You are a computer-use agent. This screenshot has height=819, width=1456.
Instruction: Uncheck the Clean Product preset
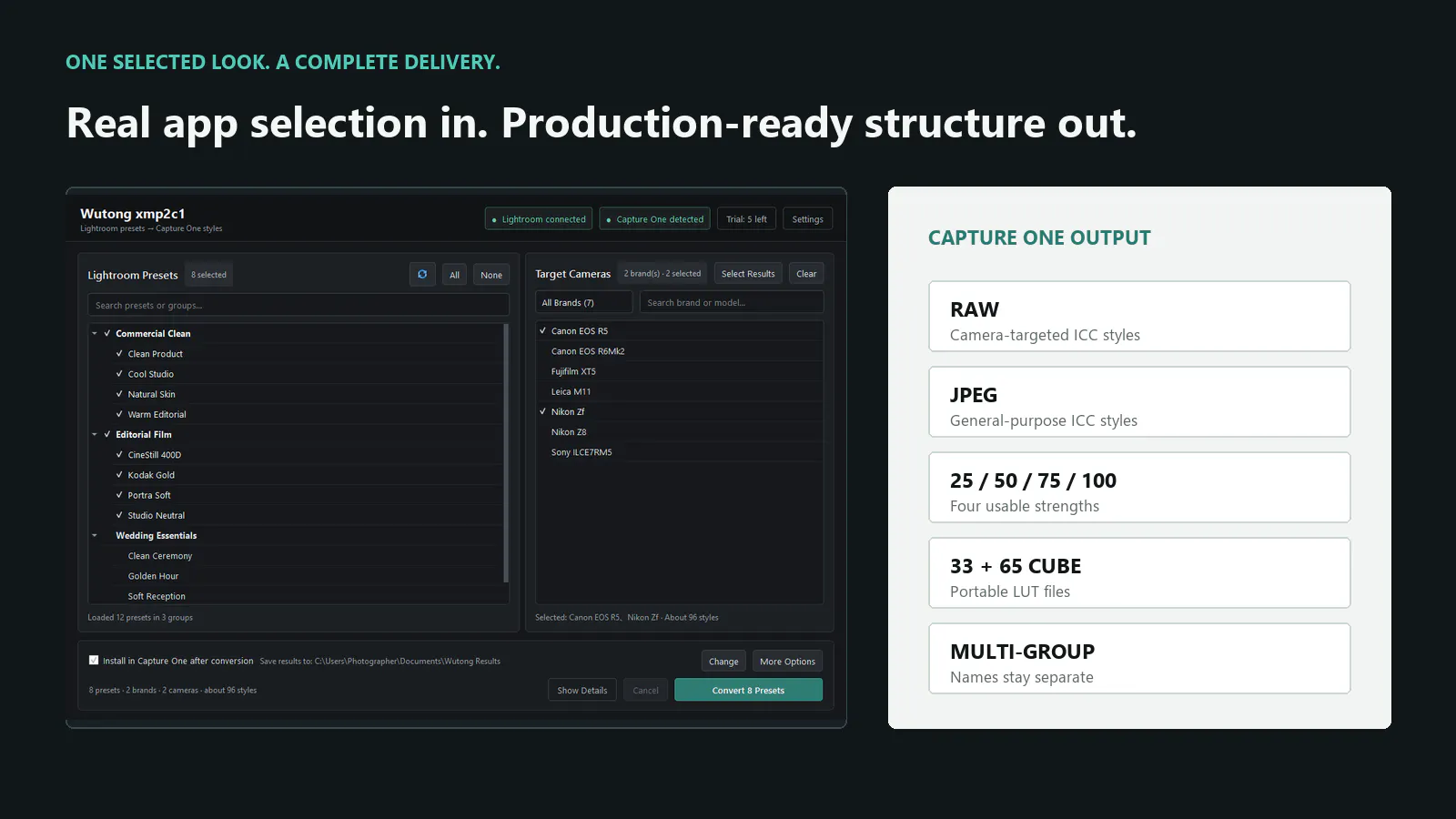point(119,353)
